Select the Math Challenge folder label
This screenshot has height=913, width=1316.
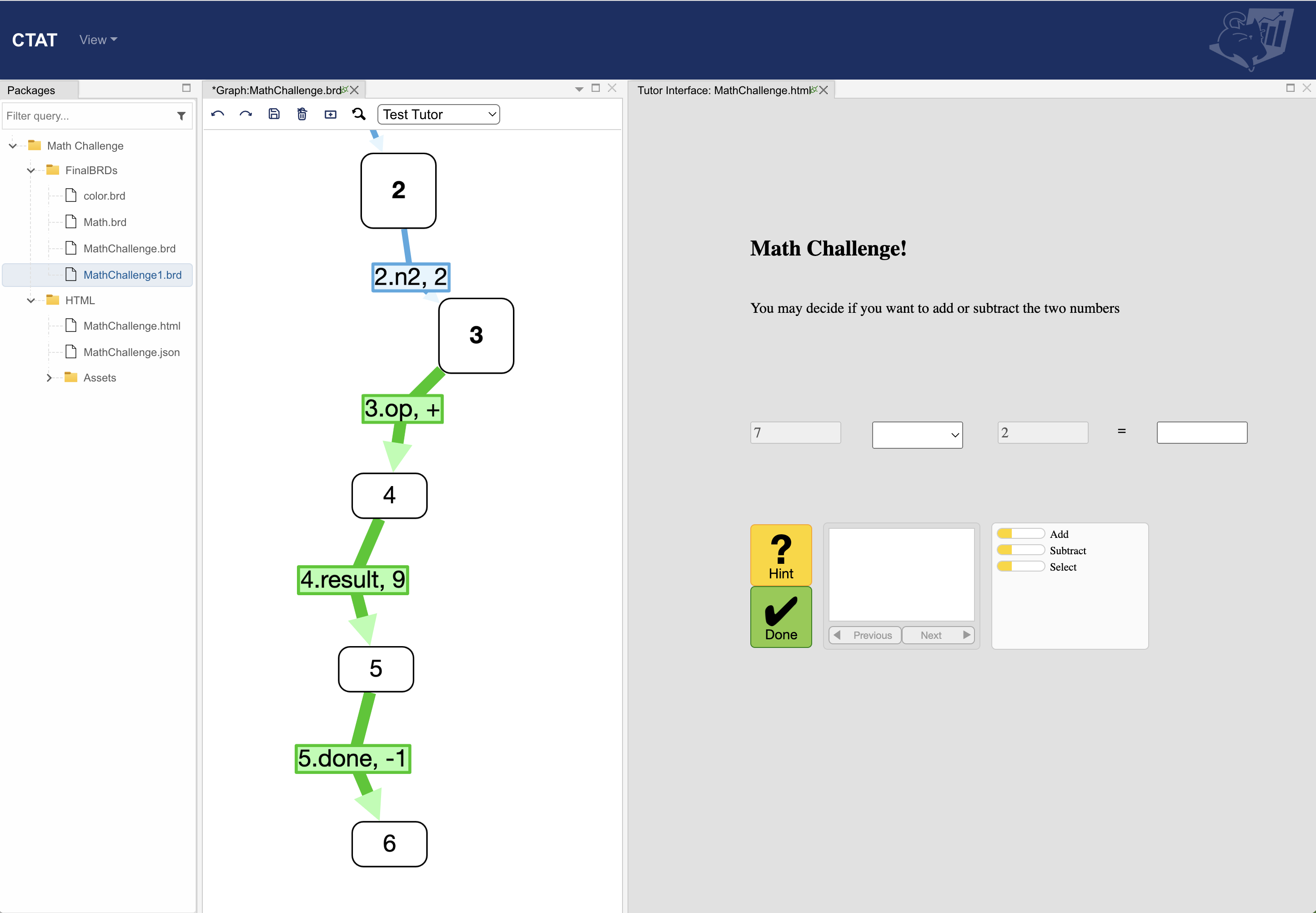point(85,146)
